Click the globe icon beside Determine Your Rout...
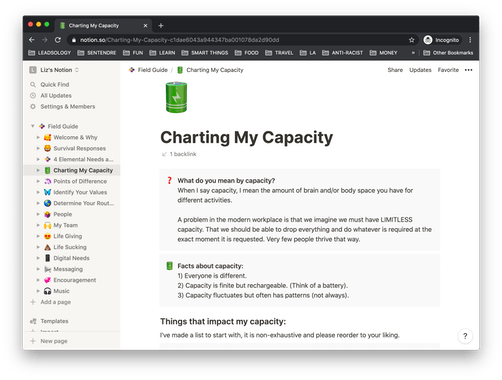This screenshot has width=502, height=380. click(48, 203)
